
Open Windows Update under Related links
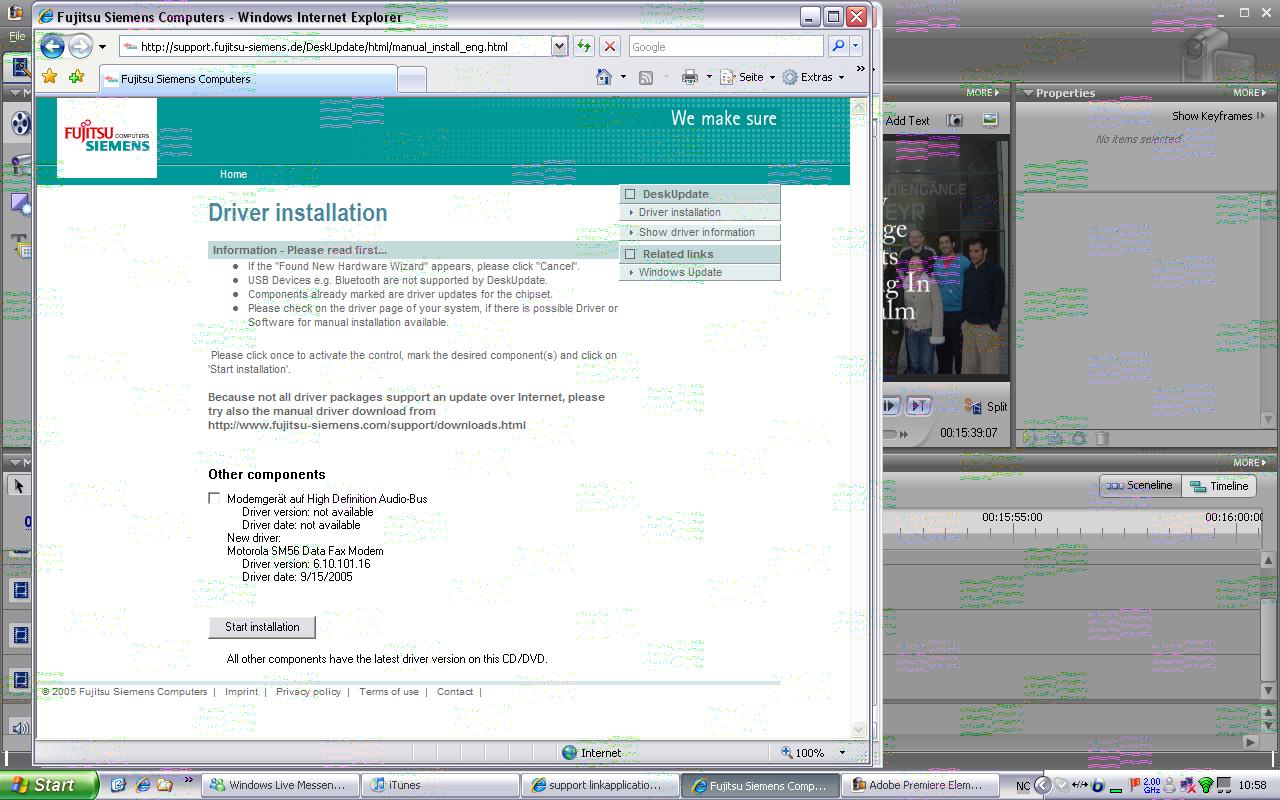click(x=680, y=272)
